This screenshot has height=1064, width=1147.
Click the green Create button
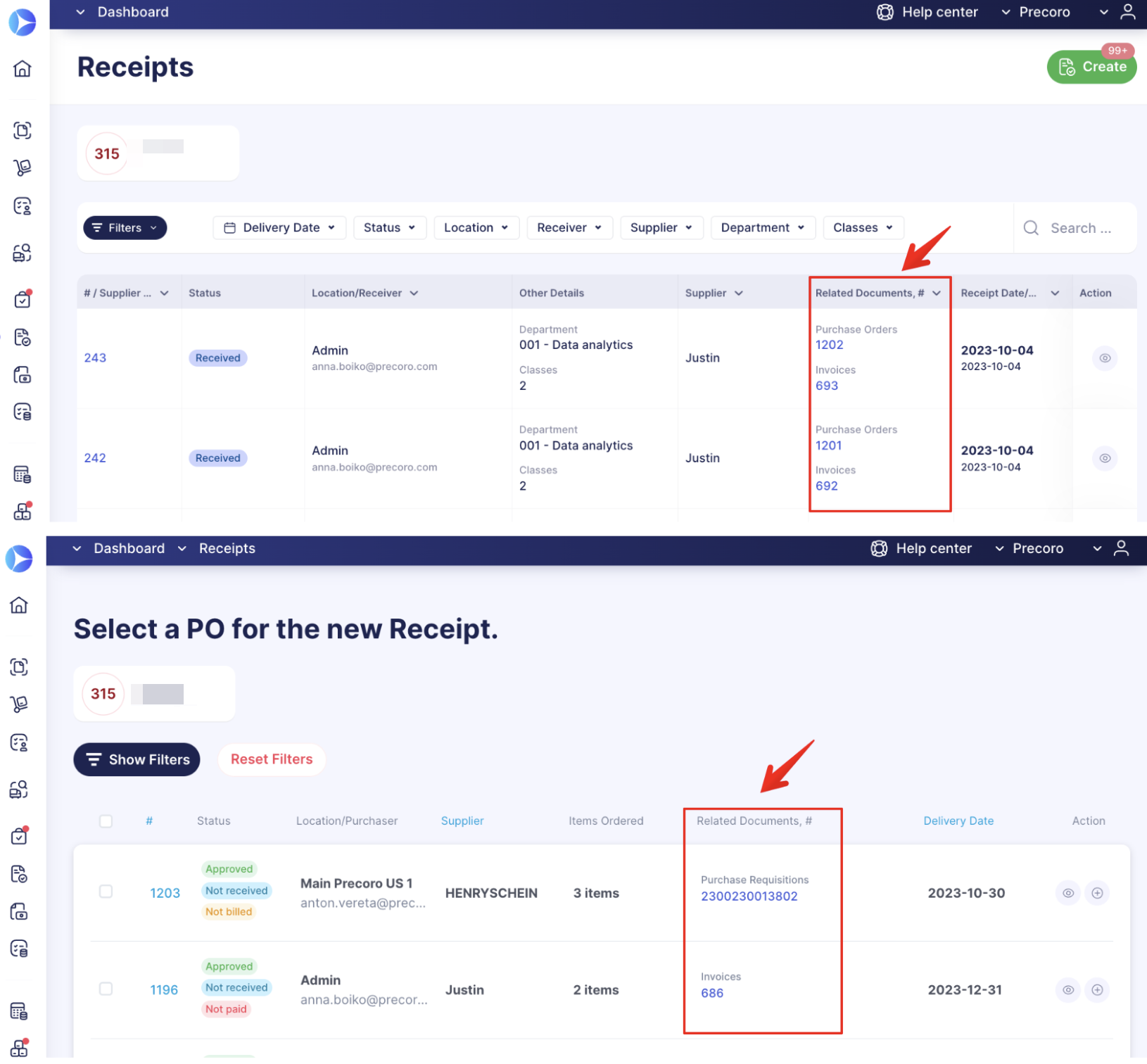[1091, 67]
